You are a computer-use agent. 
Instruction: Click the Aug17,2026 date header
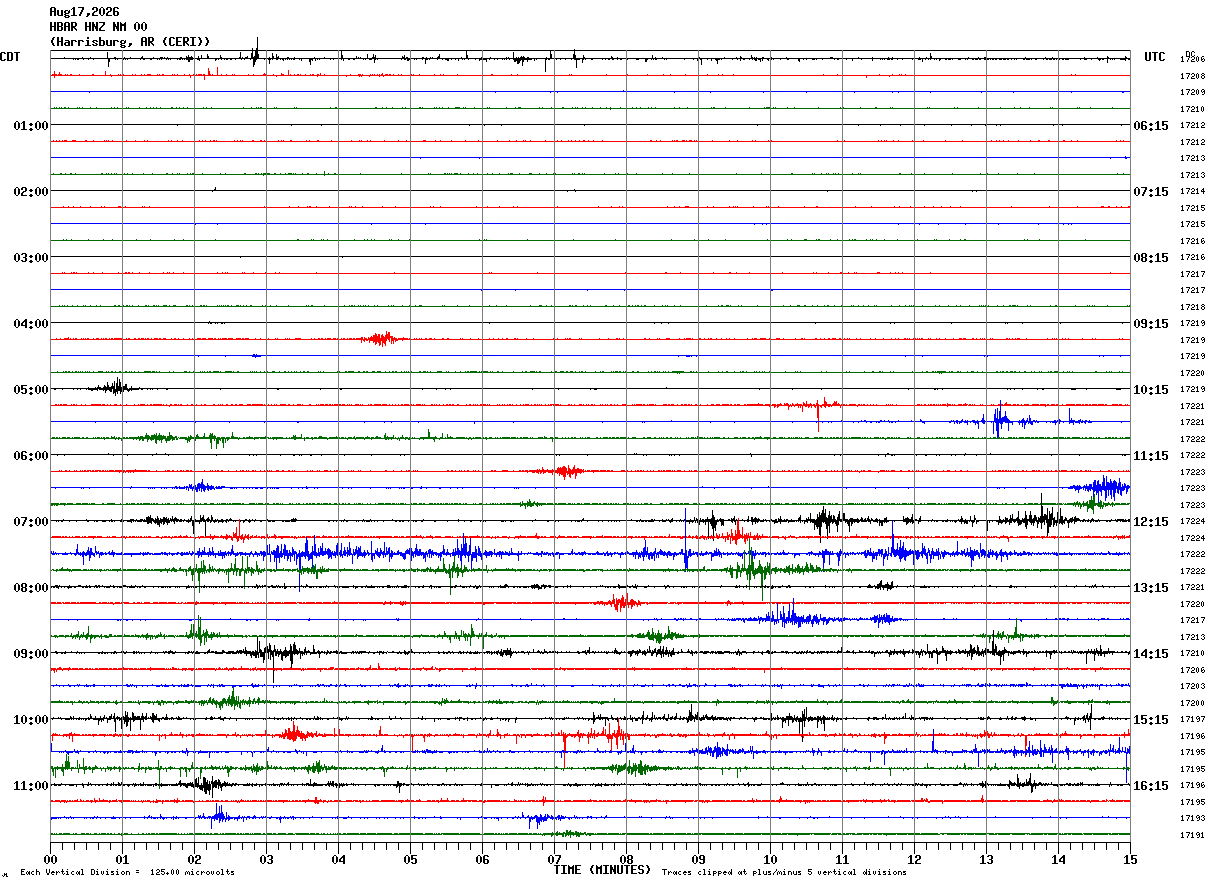tap(84, 12)
